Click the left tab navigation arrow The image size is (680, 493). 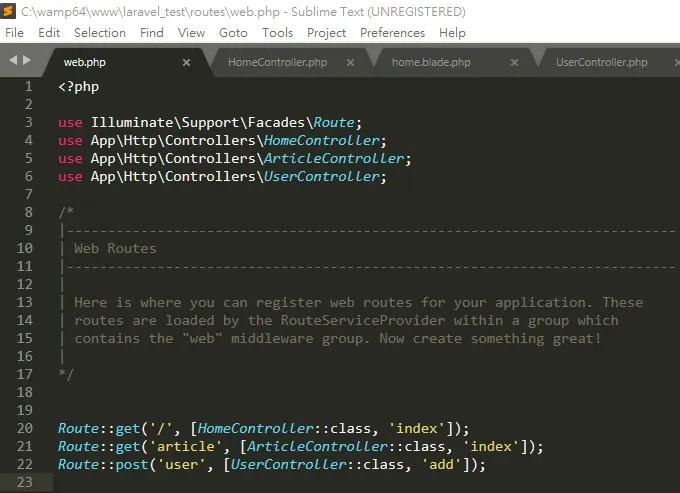(13, 60)
